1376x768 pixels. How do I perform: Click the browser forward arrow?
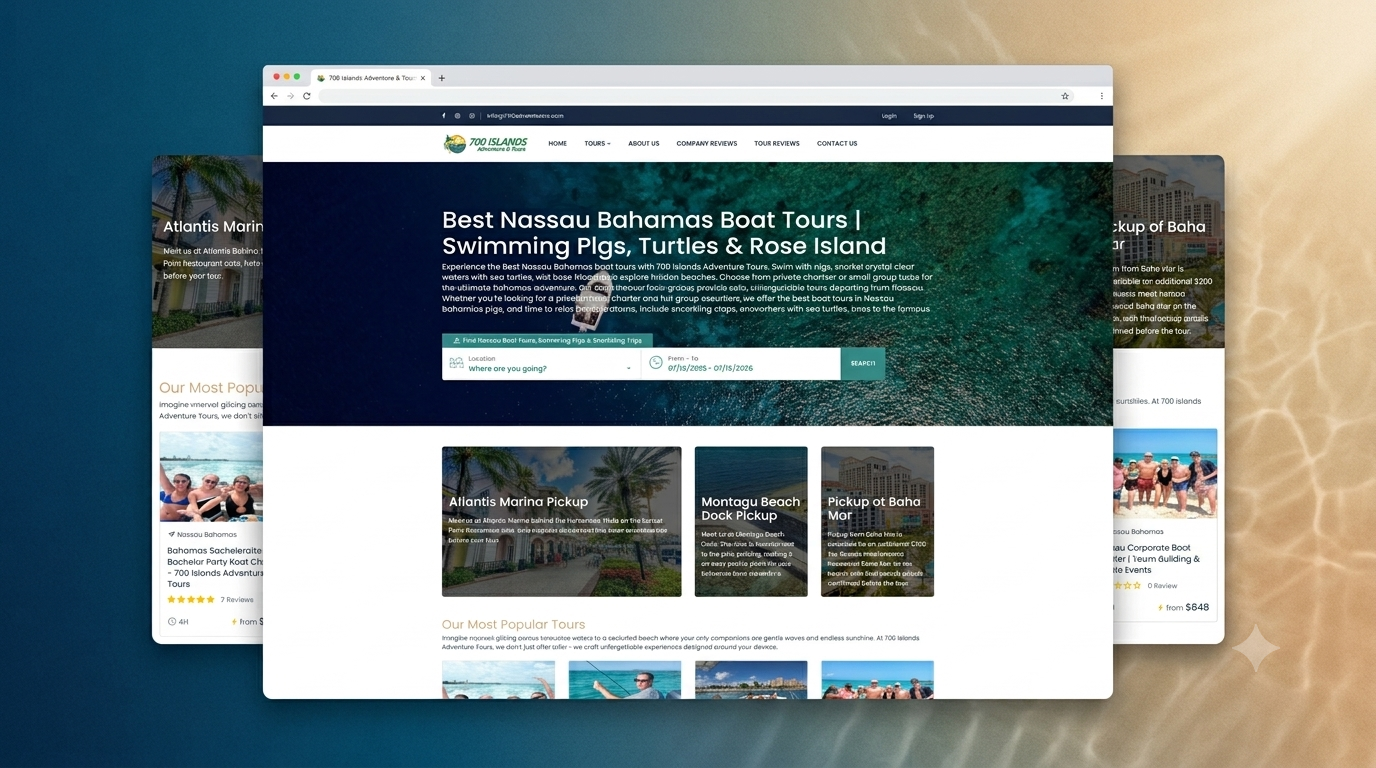[291, 96]
